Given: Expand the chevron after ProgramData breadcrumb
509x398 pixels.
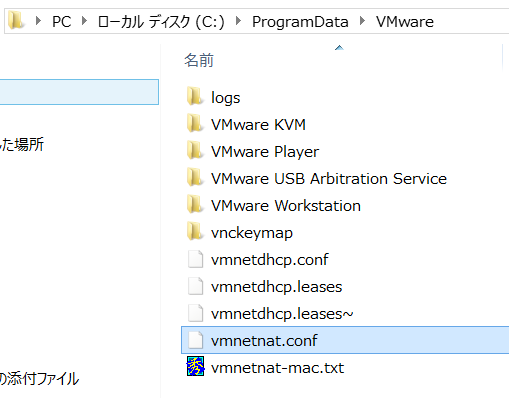Looking at the screenshot, I should 362,21.
